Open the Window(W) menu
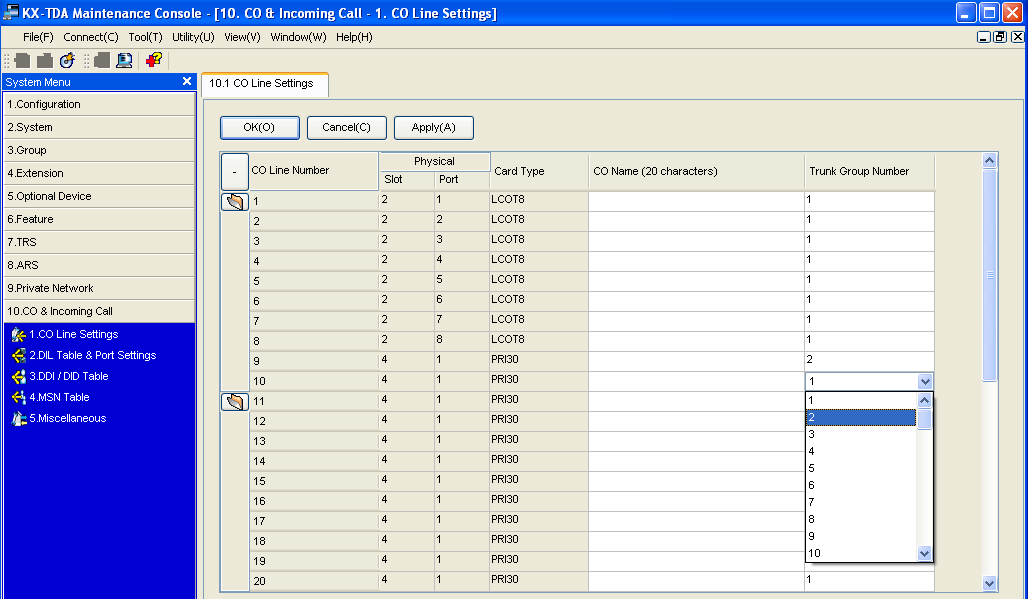Viewport: 1028px width, 599px height. click(298, 37)
